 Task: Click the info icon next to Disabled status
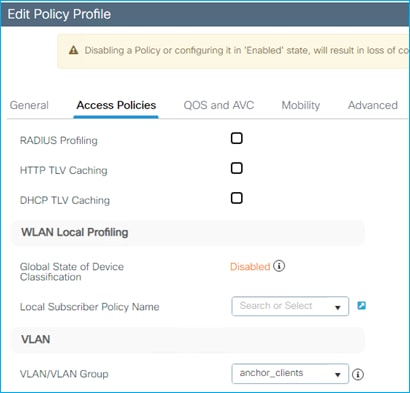tap(279, 266)
